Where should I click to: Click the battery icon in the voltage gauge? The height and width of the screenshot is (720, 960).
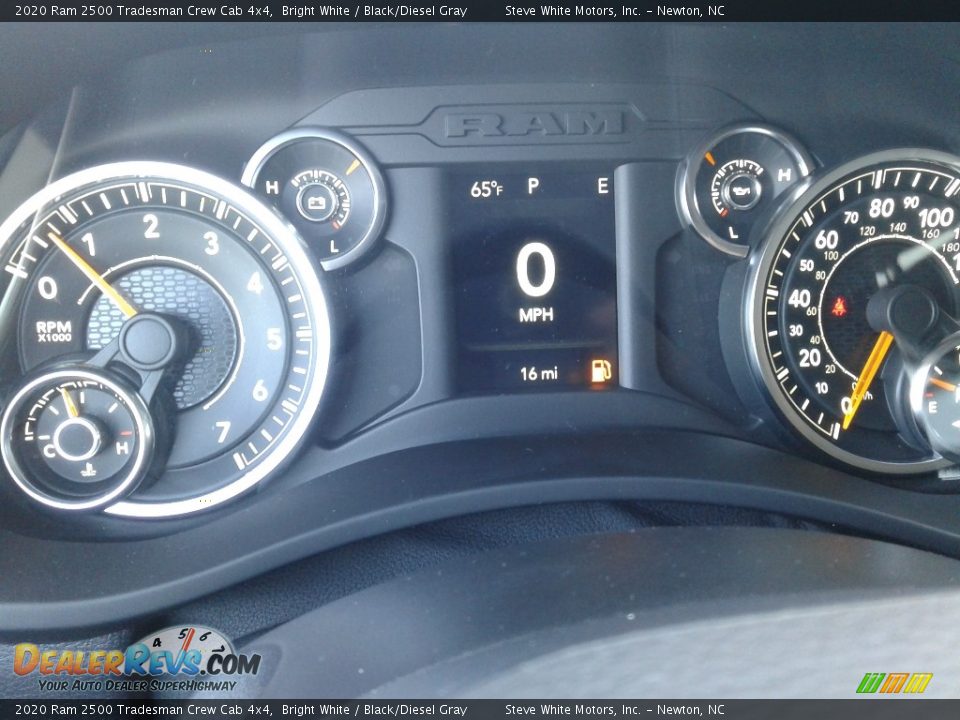(317, 202)
